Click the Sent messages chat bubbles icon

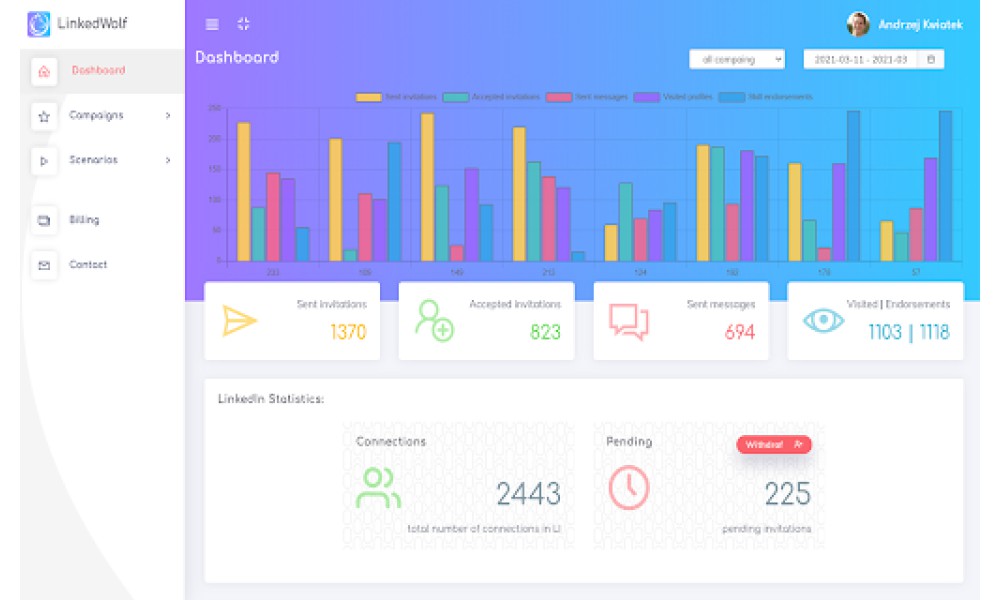point(629,321)
